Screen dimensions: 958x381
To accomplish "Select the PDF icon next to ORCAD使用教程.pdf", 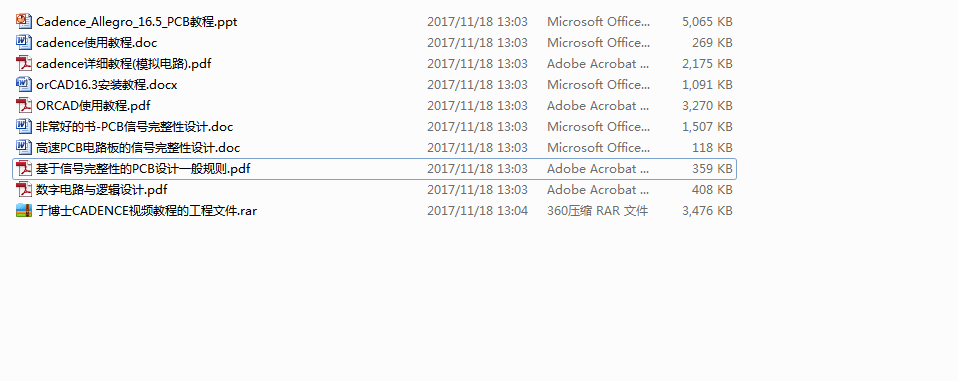I will point(23,106).
